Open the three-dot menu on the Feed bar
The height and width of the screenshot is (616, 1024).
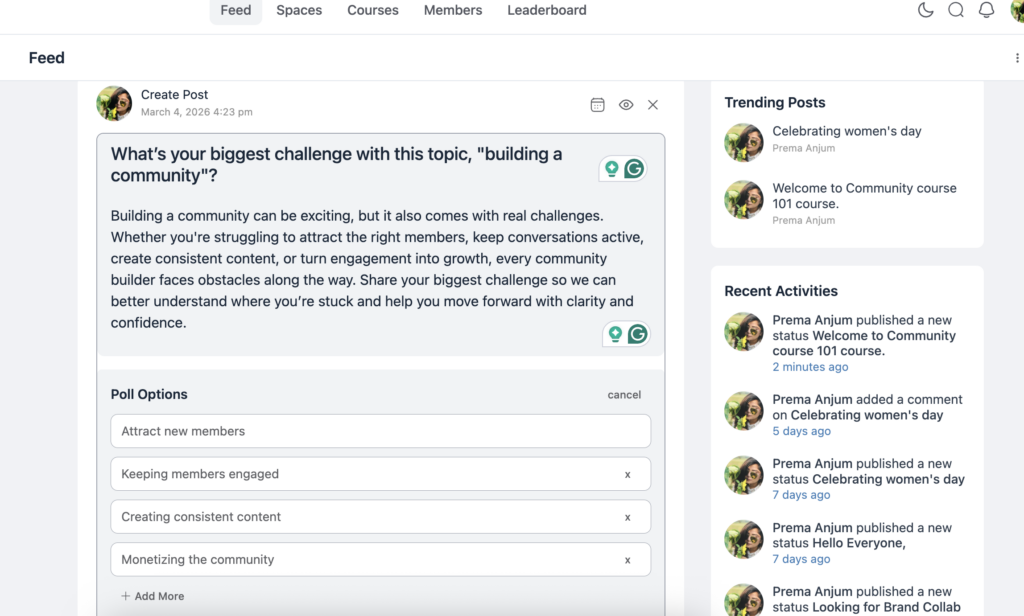[x=1016, y=58]
